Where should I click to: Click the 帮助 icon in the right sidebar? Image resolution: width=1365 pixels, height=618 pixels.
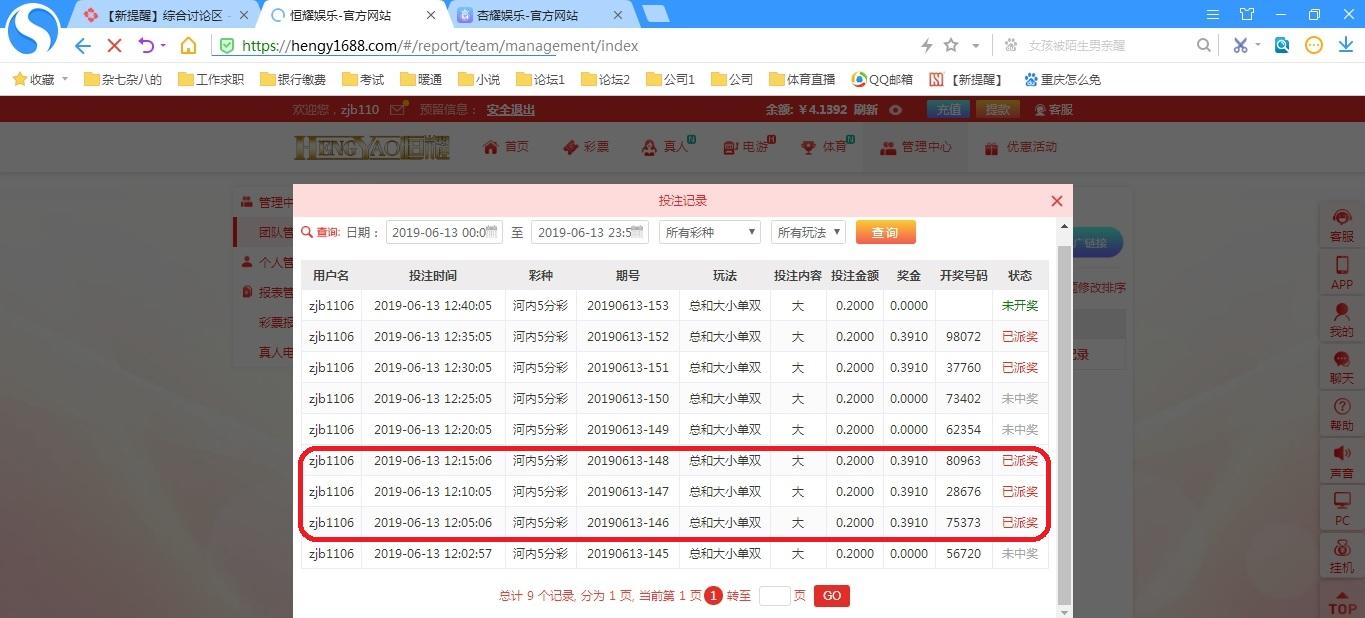(x=1341, y=414)
